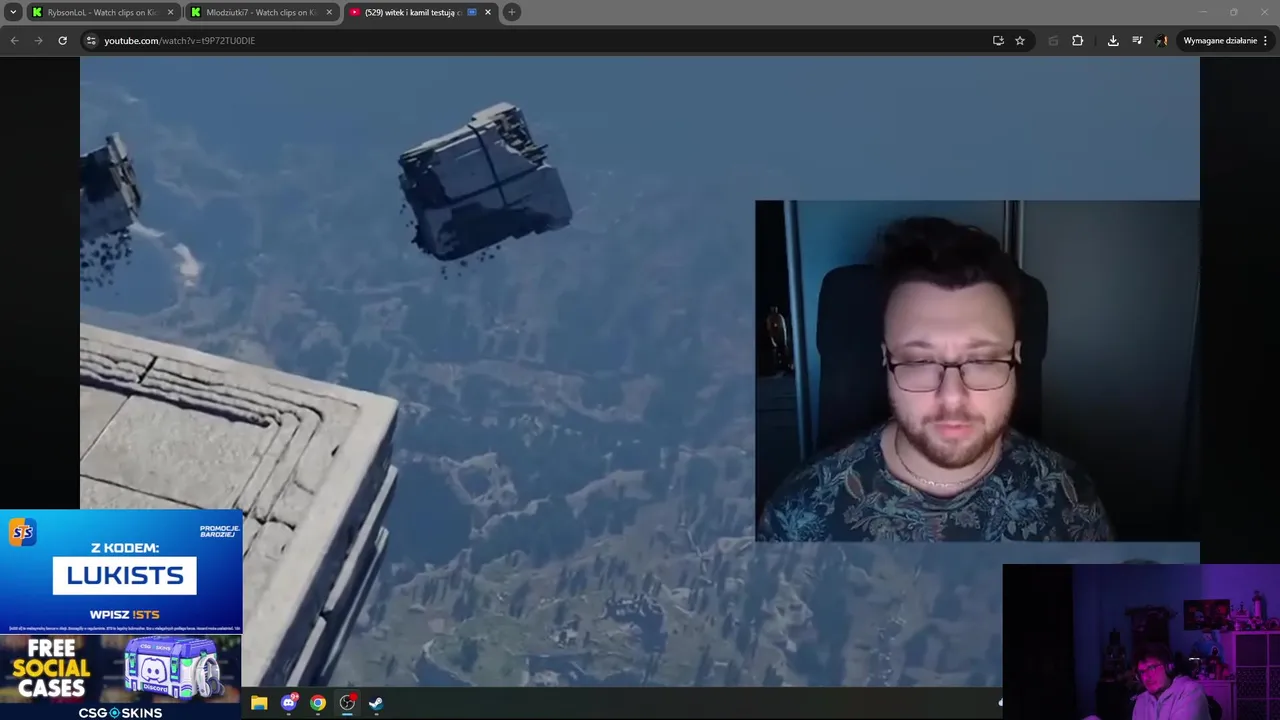Close the Mlodziutki7 tab
Screen dimensions: 1280x720
(329, 12)
